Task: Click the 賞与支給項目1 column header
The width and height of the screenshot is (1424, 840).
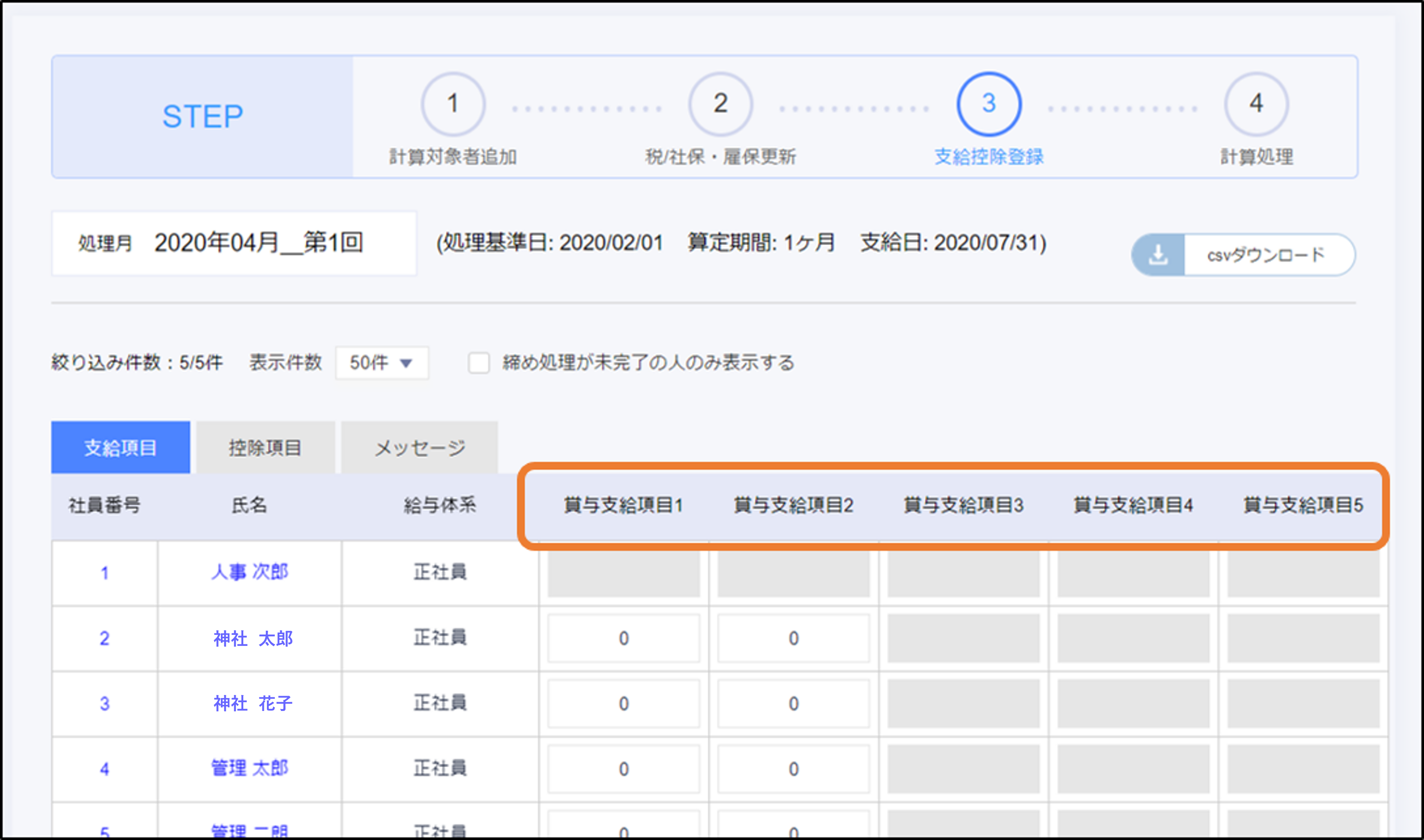Action: (623, 505)
